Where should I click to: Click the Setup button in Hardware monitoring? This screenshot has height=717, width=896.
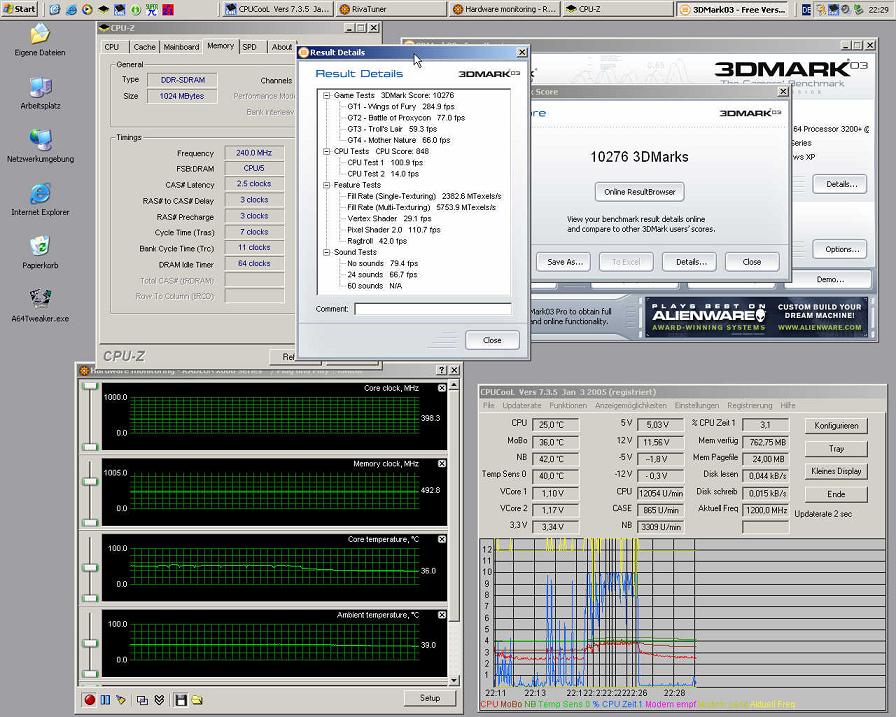[430, 698]
